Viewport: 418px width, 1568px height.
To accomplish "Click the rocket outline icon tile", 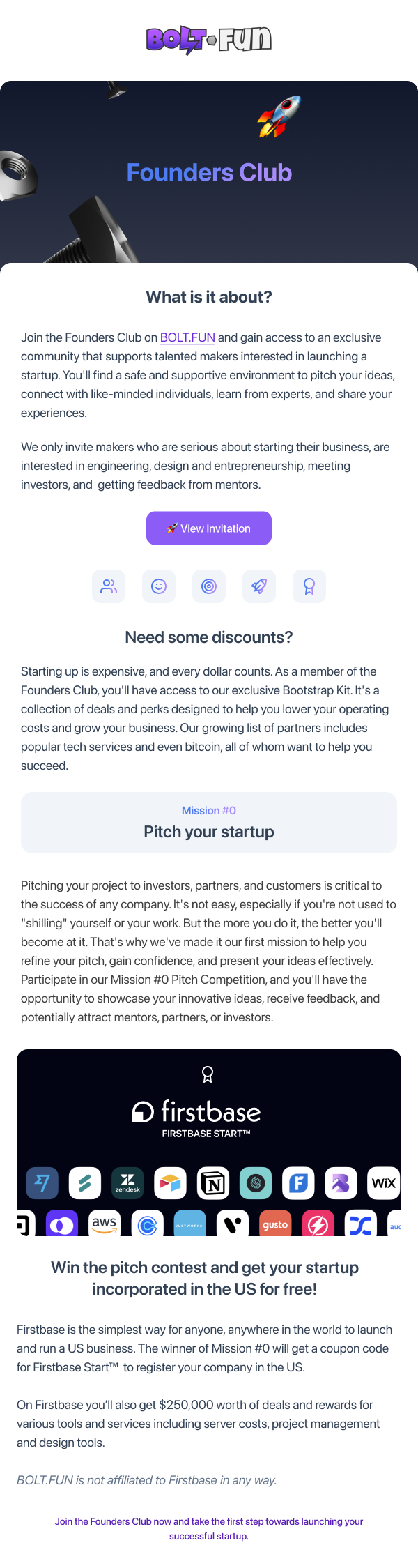I will pos(259,586).
